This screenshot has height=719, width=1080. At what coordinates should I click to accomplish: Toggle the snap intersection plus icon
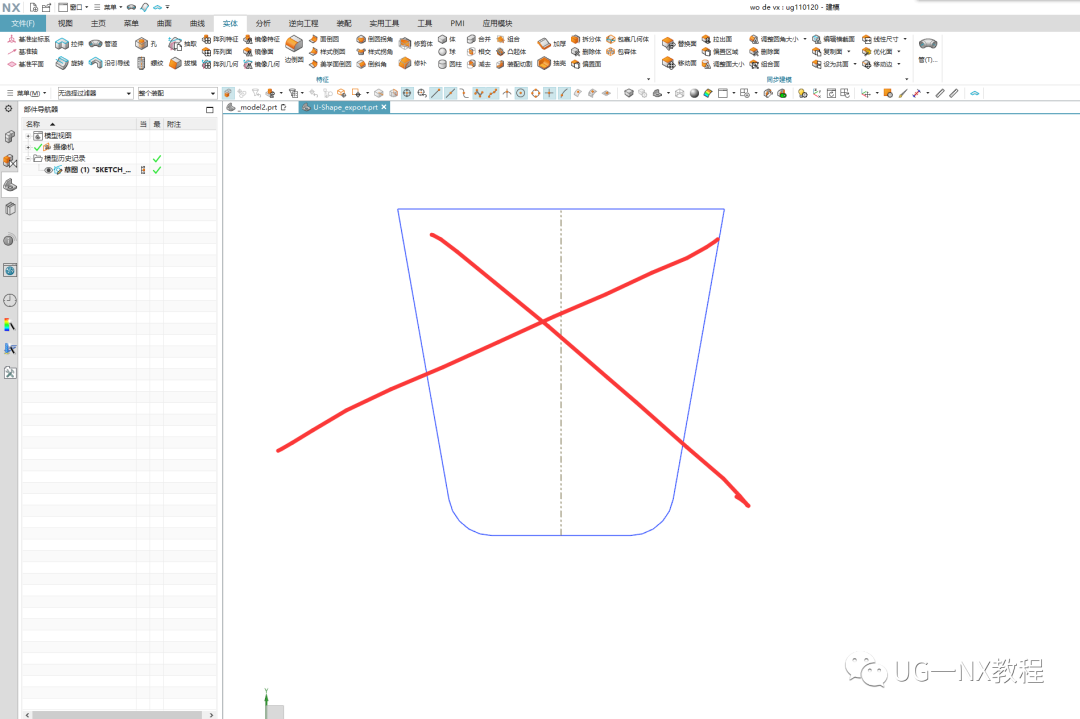click(549, 93)
